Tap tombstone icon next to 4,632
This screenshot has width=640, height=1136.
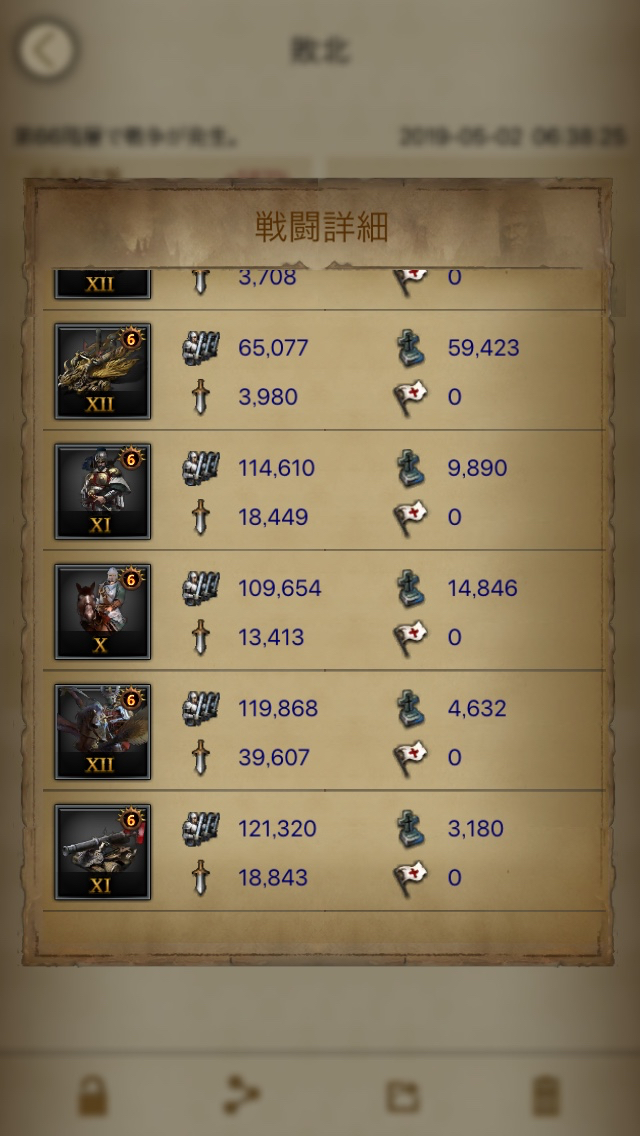[x=411, y=709]
